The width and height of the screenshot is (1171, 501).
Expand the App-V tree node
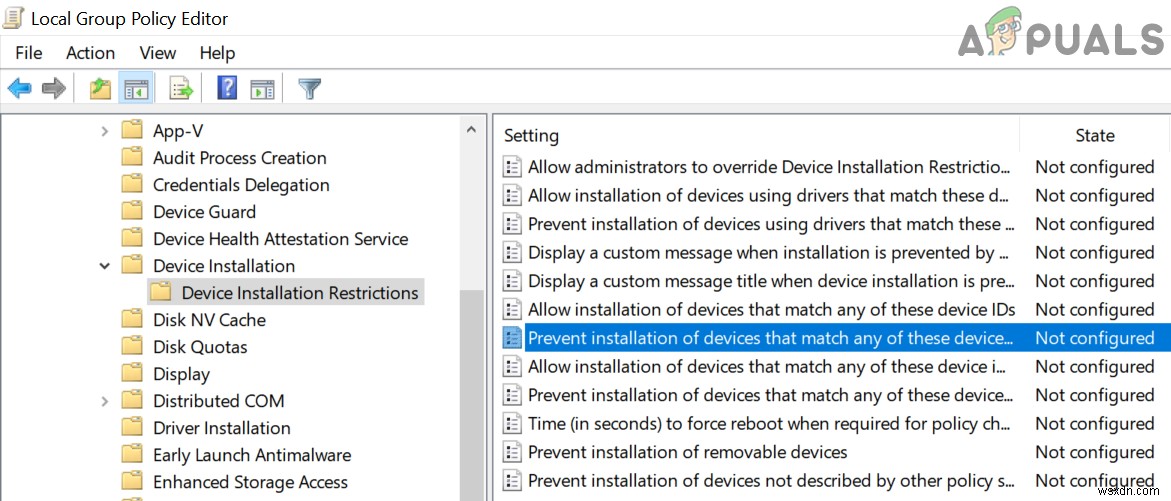[105, 131]
